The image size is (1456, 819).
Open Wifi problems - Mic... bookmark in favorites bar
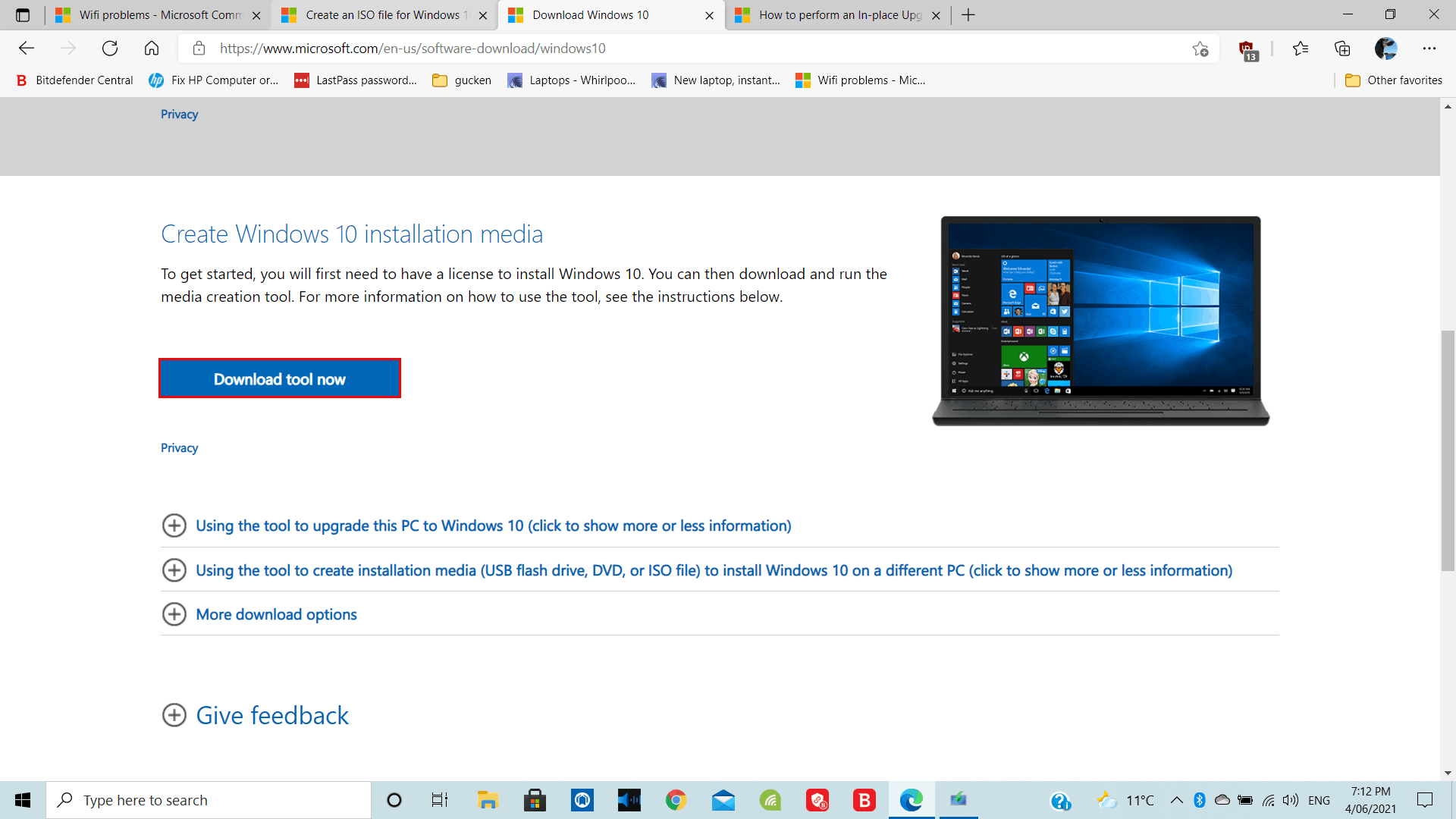[861, 80]
